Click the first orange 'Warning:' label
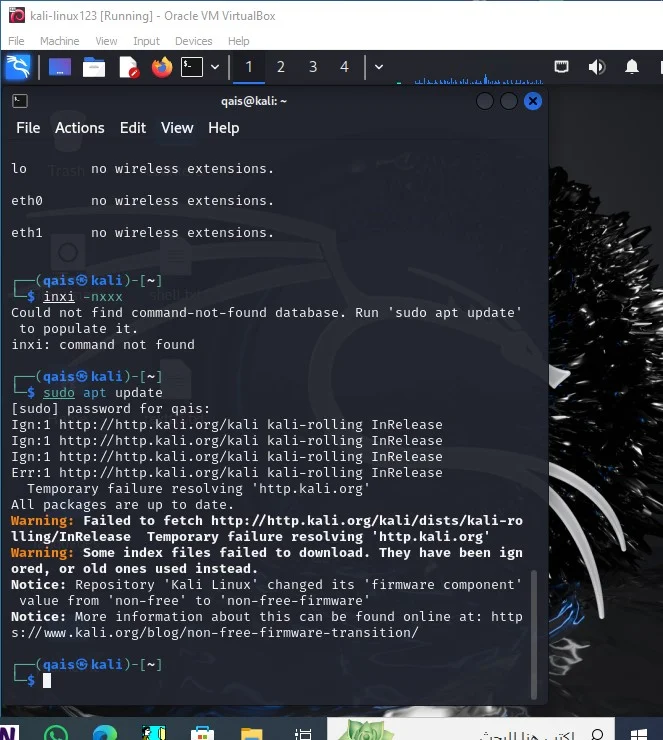The image size is (663, 740). point(42,521)
